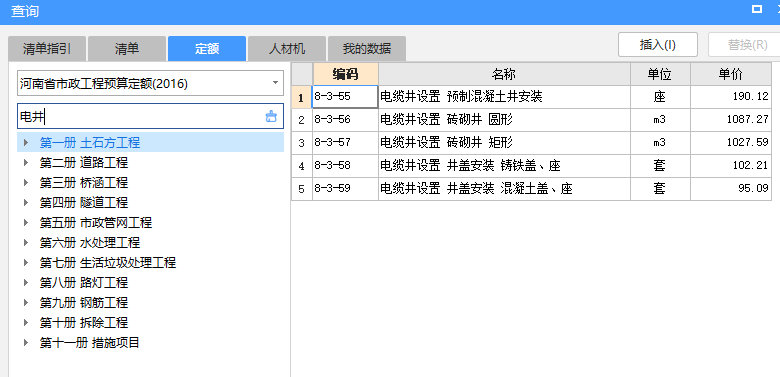Select 第二册 道路工程 tree item
780x377 pixels.
pos(84,163)
